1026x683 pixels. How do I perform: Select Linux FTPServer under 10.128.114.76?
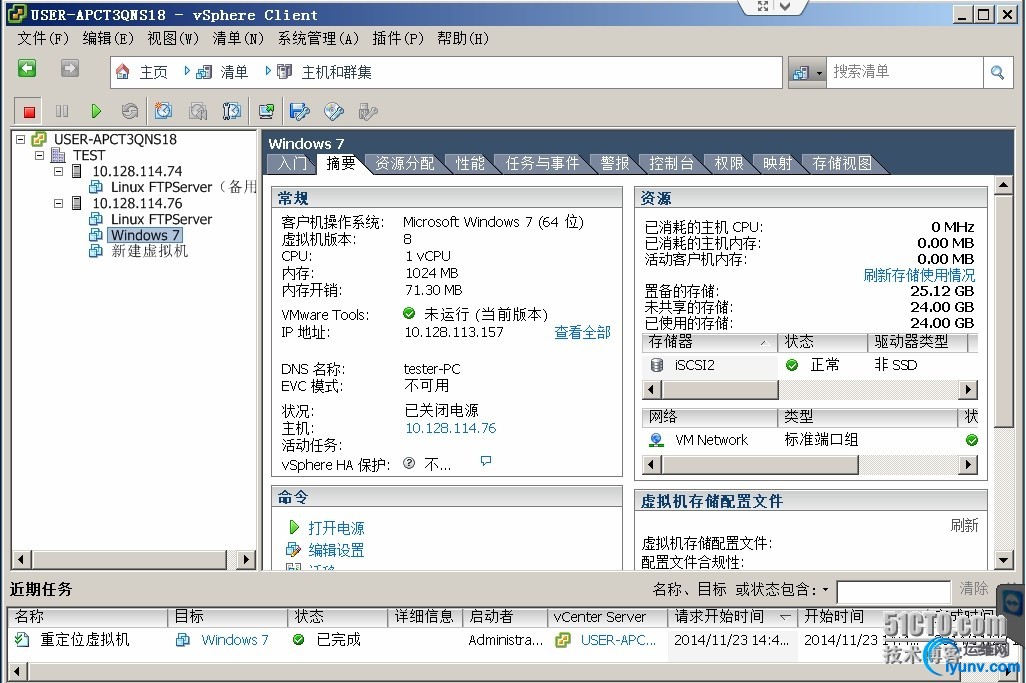(x=161, y=219)
